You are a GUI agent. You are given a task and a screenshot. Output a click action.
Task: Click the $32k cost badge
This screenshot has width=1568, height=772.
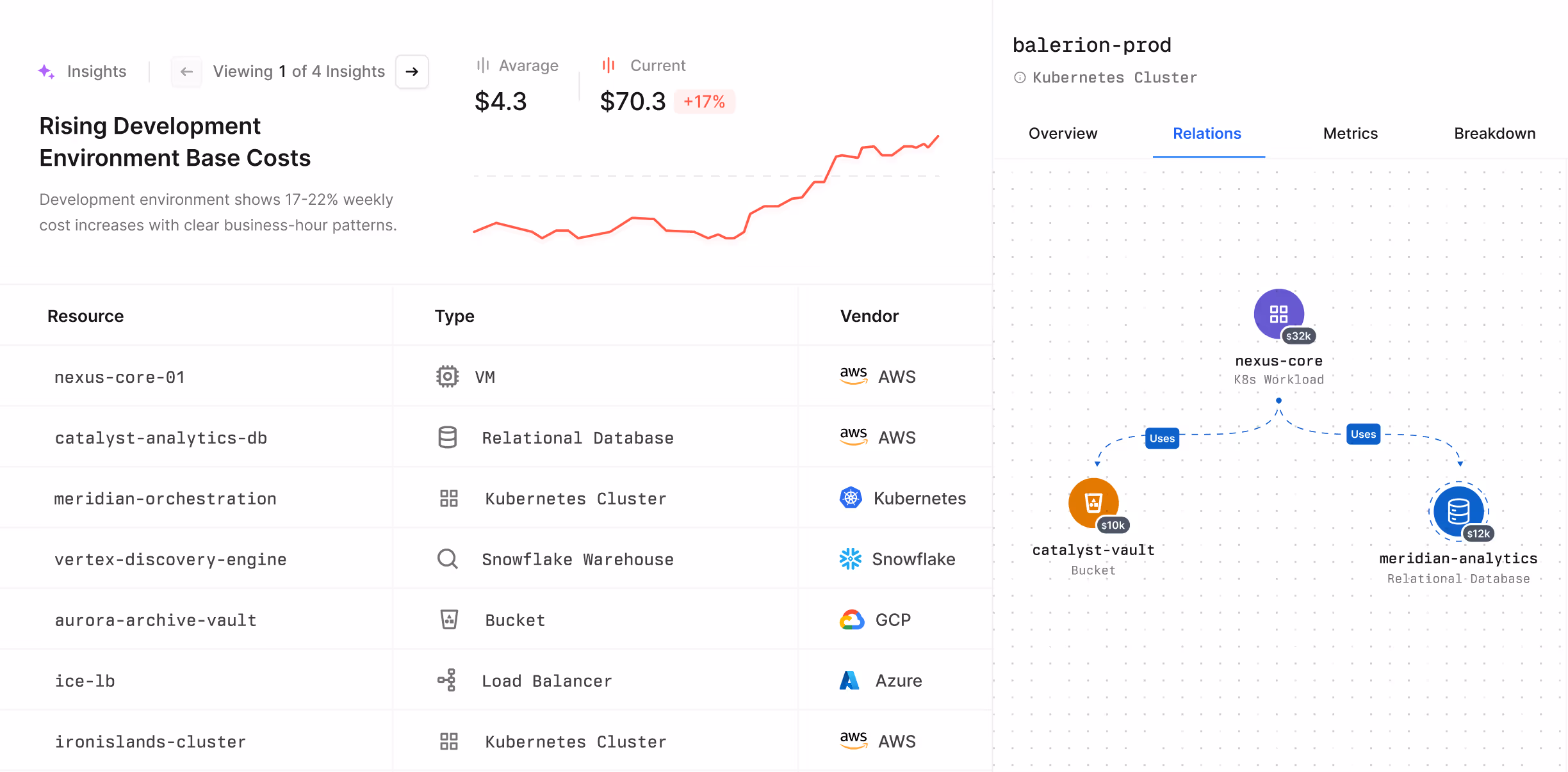(1298, 336)
